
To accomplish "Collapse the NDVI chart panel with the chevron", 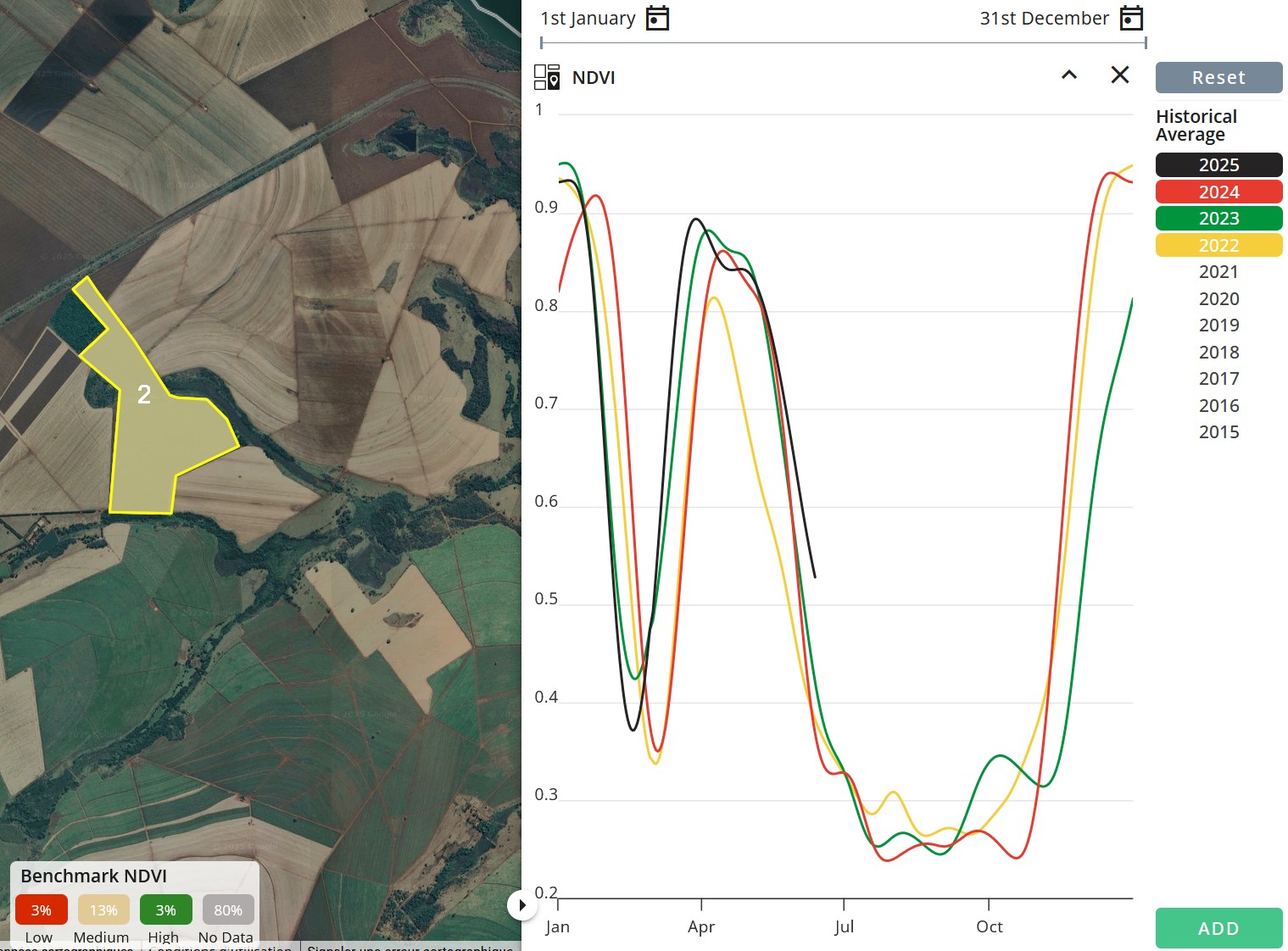I will 1069,75.
